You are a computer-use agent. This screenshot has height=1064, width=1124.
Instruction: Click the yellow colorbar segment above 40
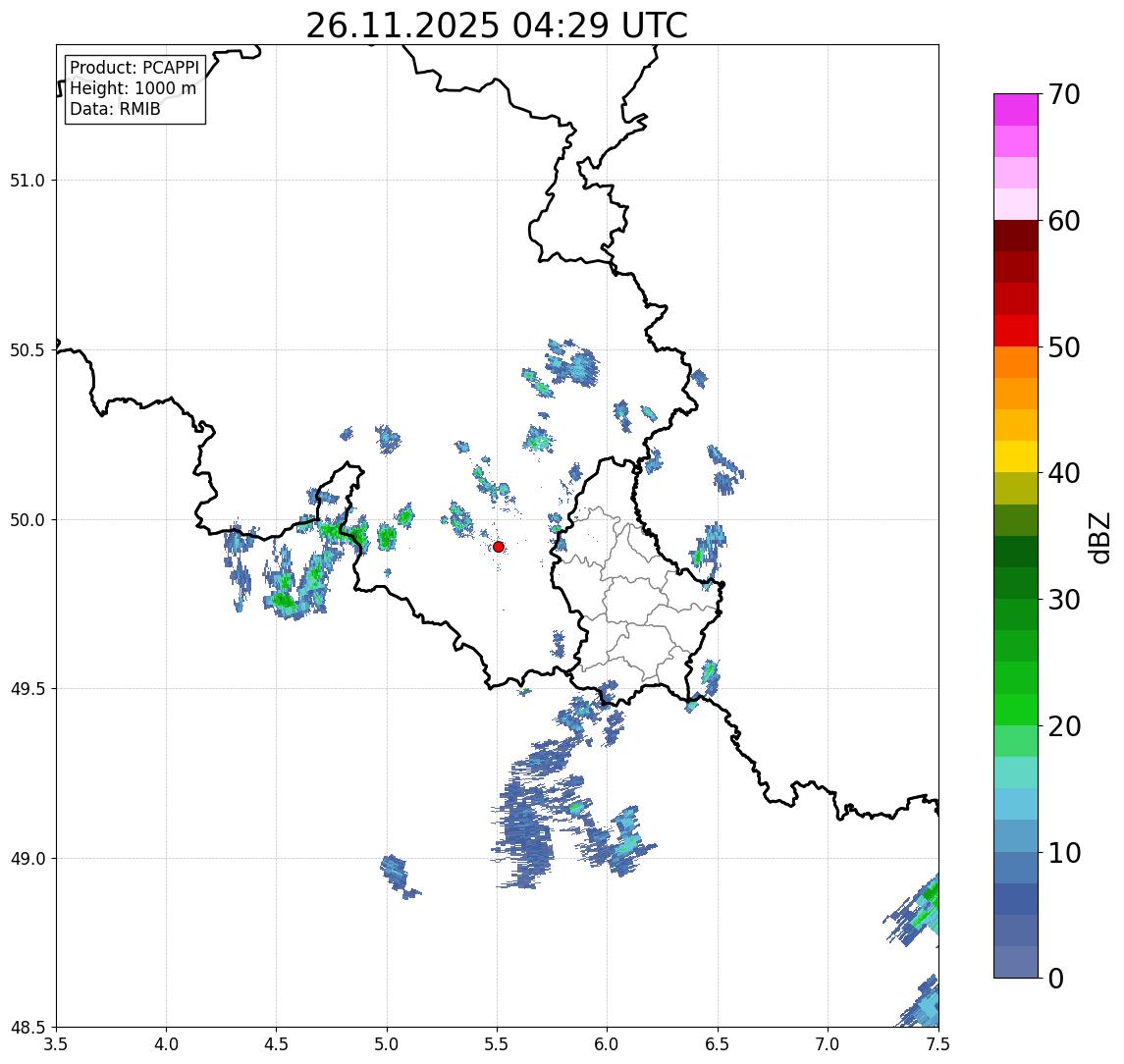pos(1015,456)
